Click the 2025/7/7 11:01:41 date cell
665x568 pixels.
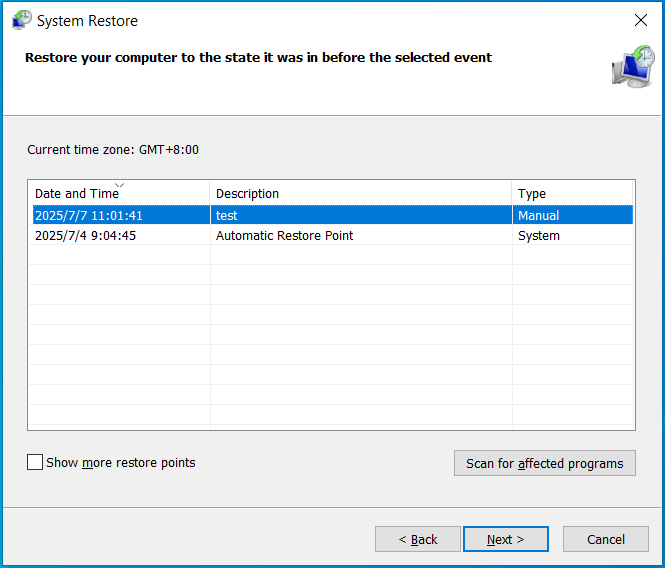coord(89,215)
